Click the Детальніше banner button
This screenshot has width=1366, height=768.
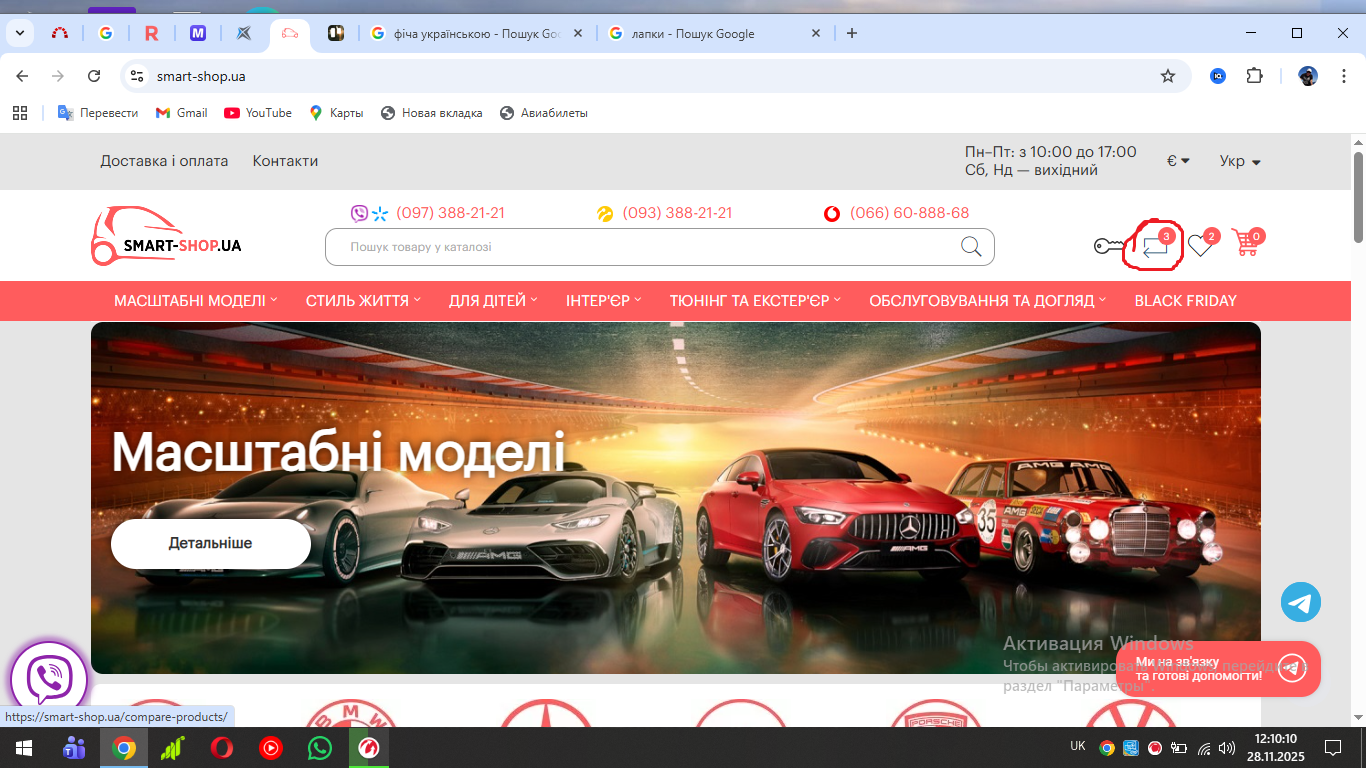coord(210,544)
